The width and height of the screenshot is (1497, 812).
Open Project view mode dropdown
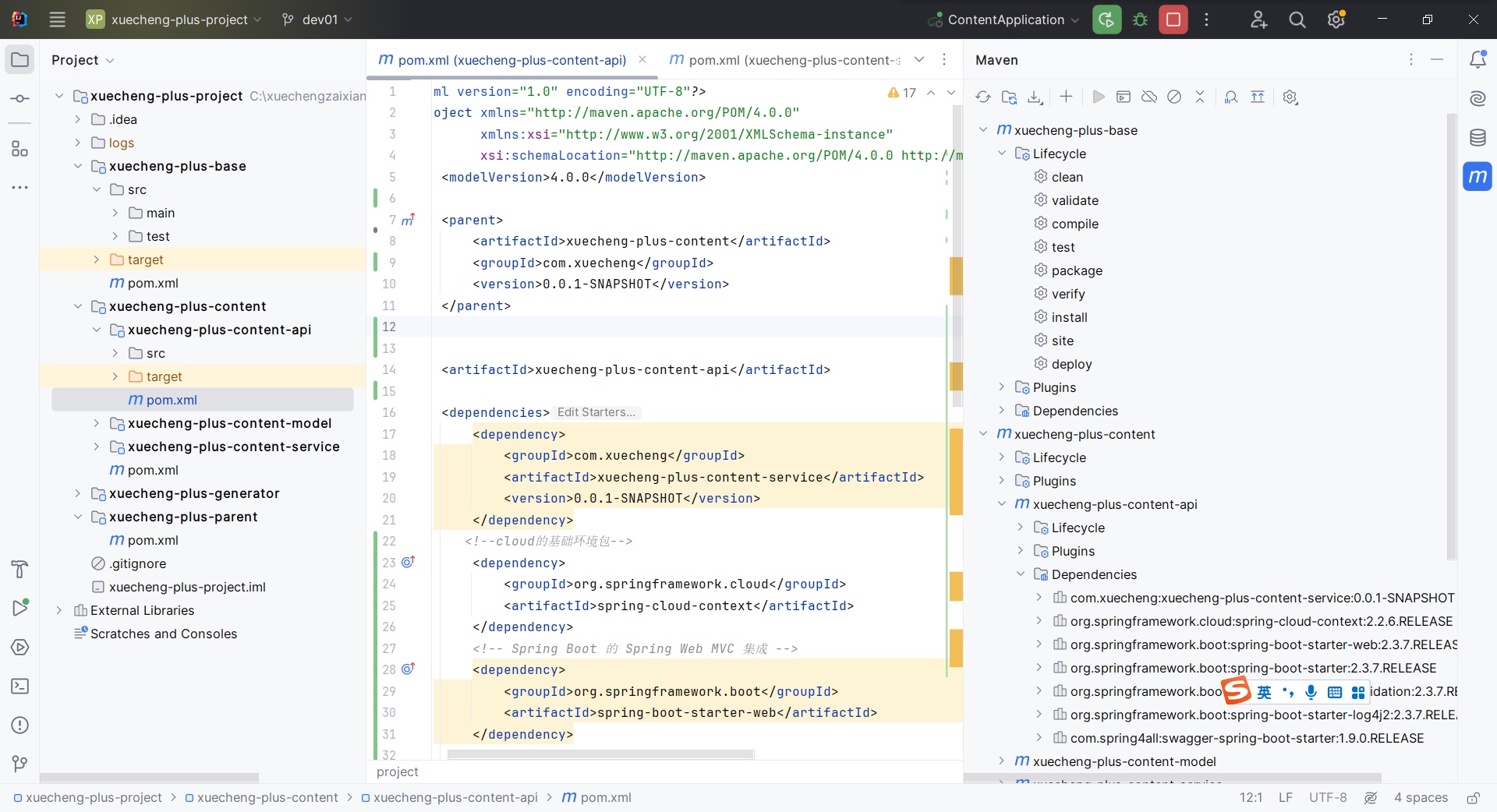83,60
